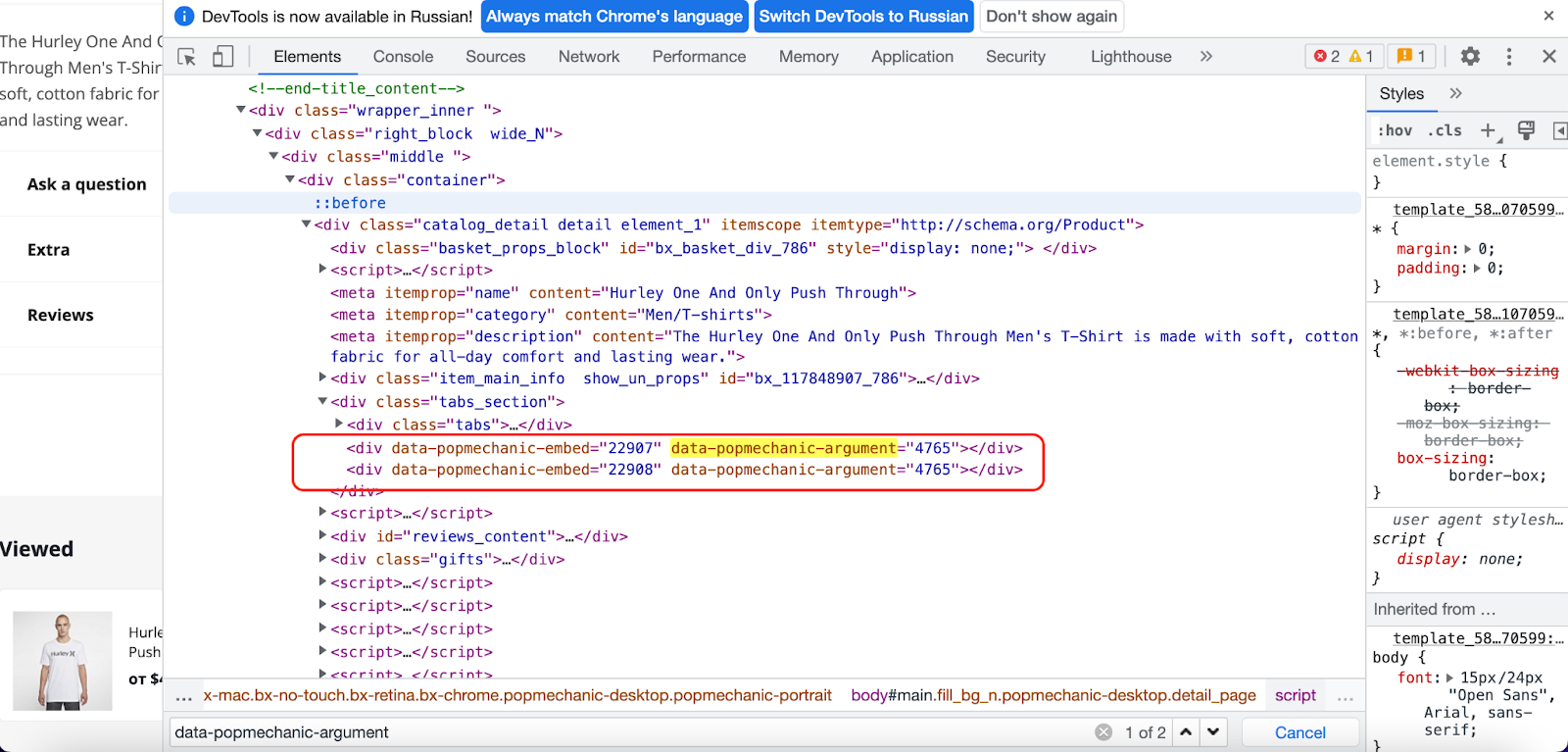Collapse the middle div node
1568x752 pixels.
coord(274,156)
